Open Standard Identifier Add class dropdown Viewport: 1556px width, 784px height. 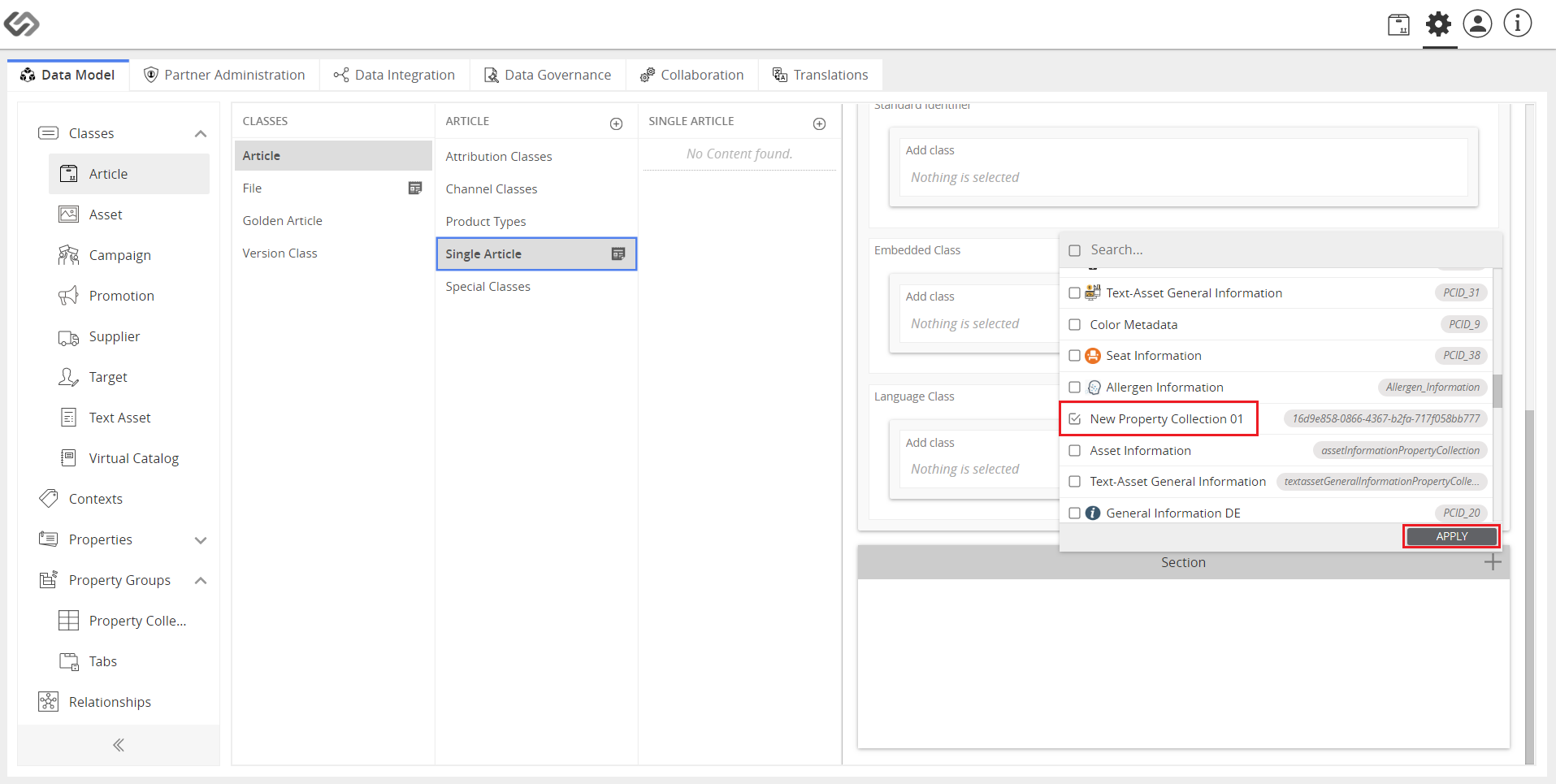[1184, 167]
